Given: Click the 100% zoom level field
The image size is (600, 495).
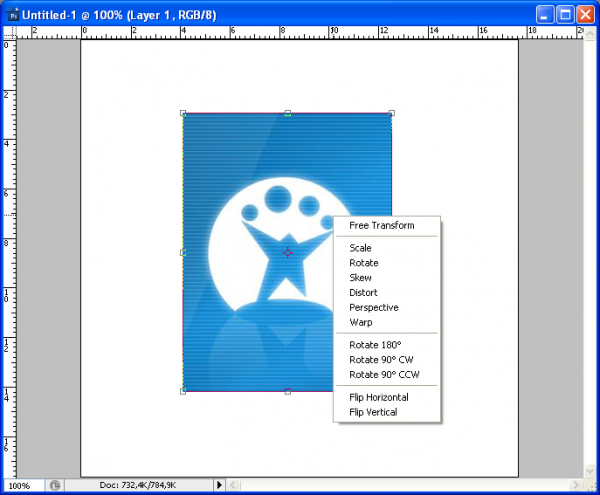Looking at the screenshot, I should pos(22,485).
